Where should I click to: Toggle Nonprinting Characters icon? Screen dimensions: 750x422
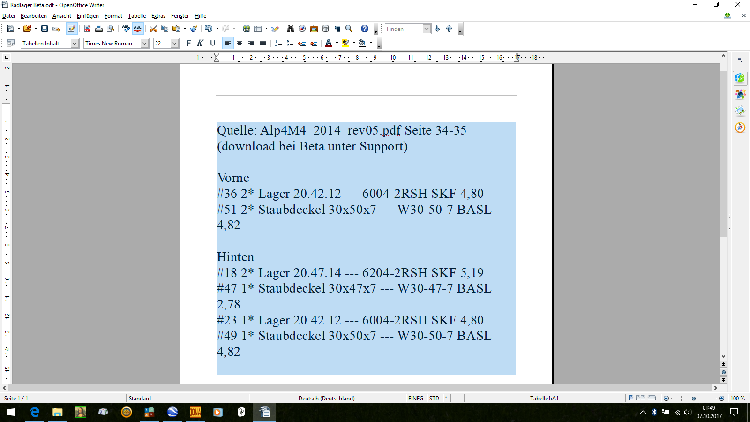(x=337, y=29)
